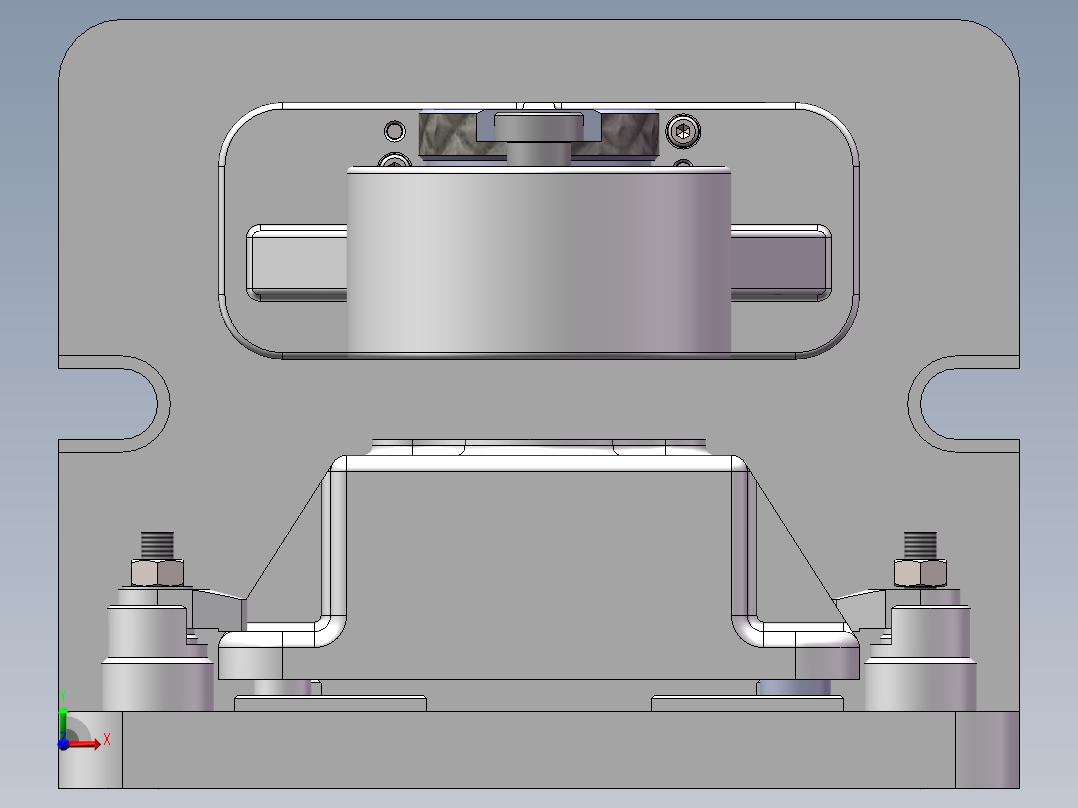Click the green Y axis arrow of the triad
1078x808 pixels.
(63, 722)
